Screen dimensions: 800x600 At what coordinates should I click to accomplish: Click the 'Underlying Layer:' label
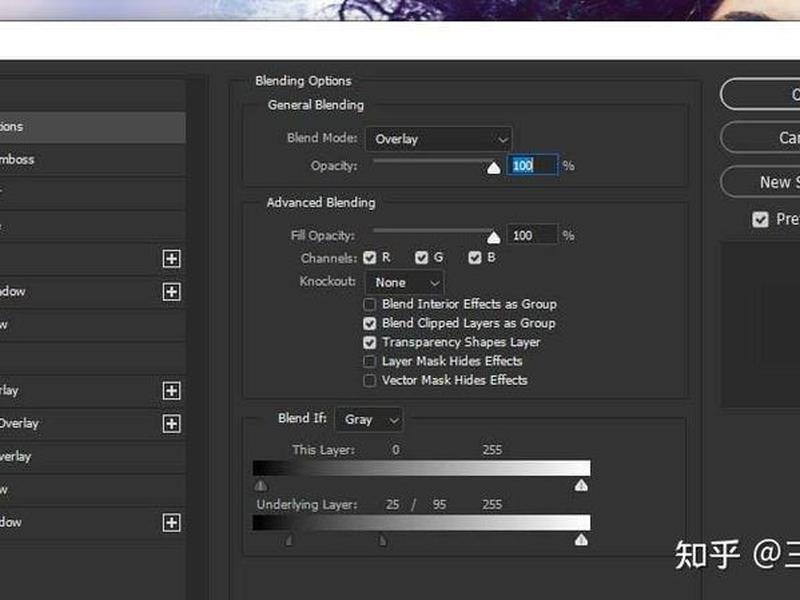click(307, 505)
